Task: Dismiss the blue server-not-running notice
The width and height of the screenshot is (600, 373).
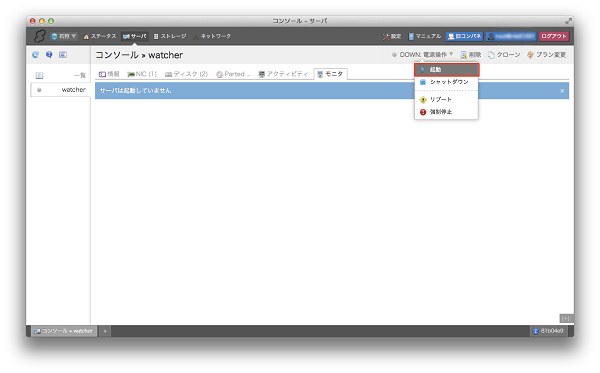Action: [x=562, y=91]
